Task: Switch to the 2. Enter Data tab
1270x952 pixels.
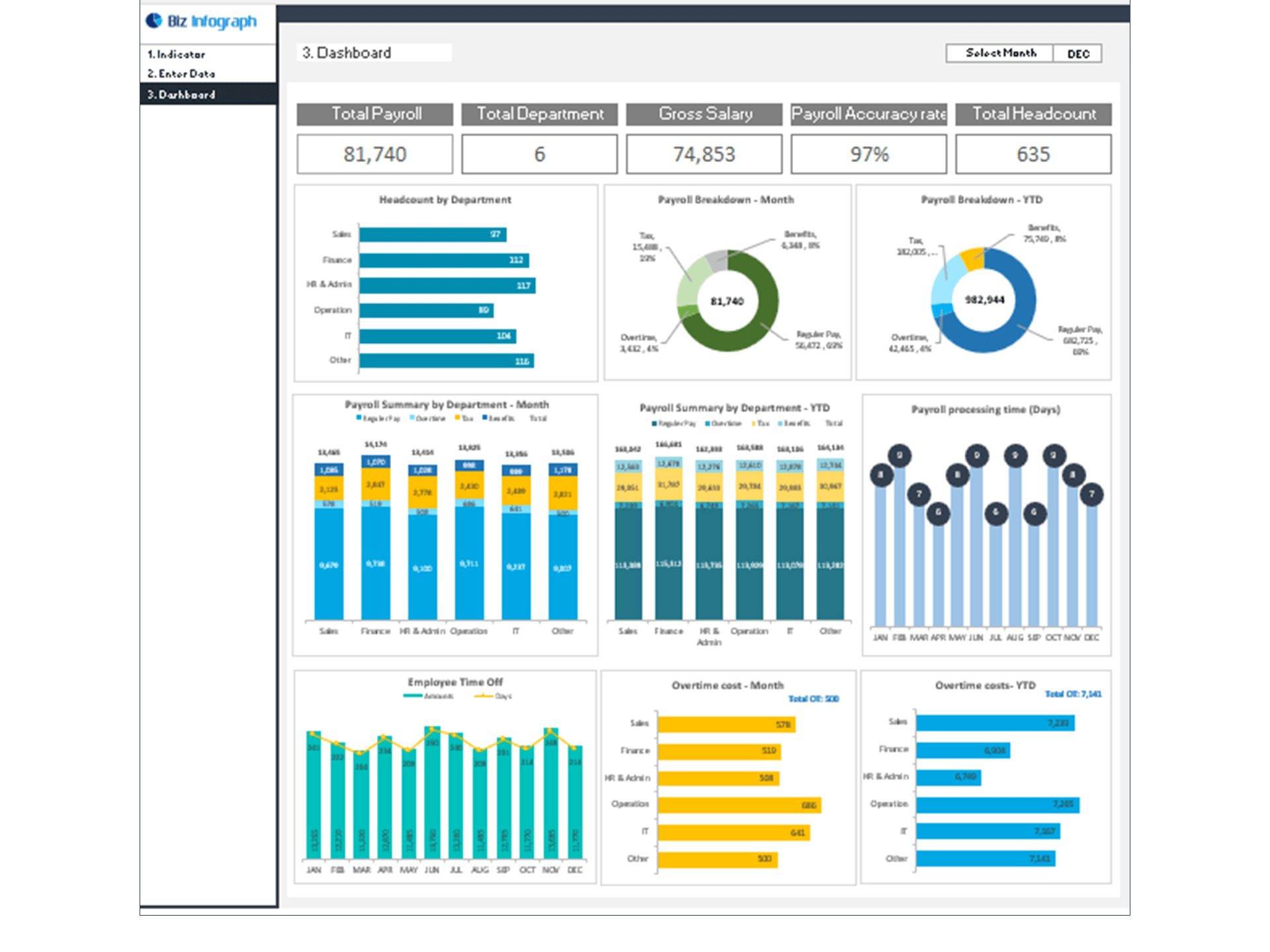Action: (180, 74)
